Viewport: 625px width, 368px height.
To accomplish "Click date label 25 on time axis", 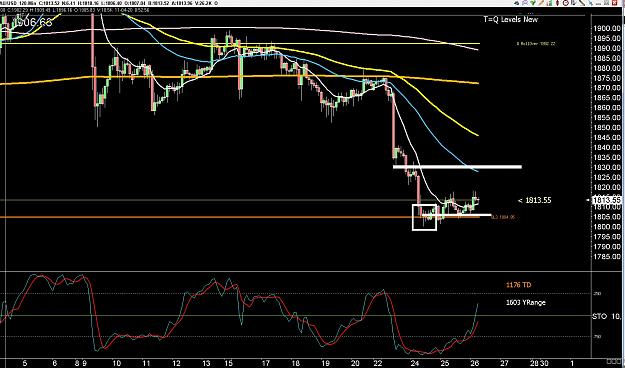I will (x=445, y=363).
